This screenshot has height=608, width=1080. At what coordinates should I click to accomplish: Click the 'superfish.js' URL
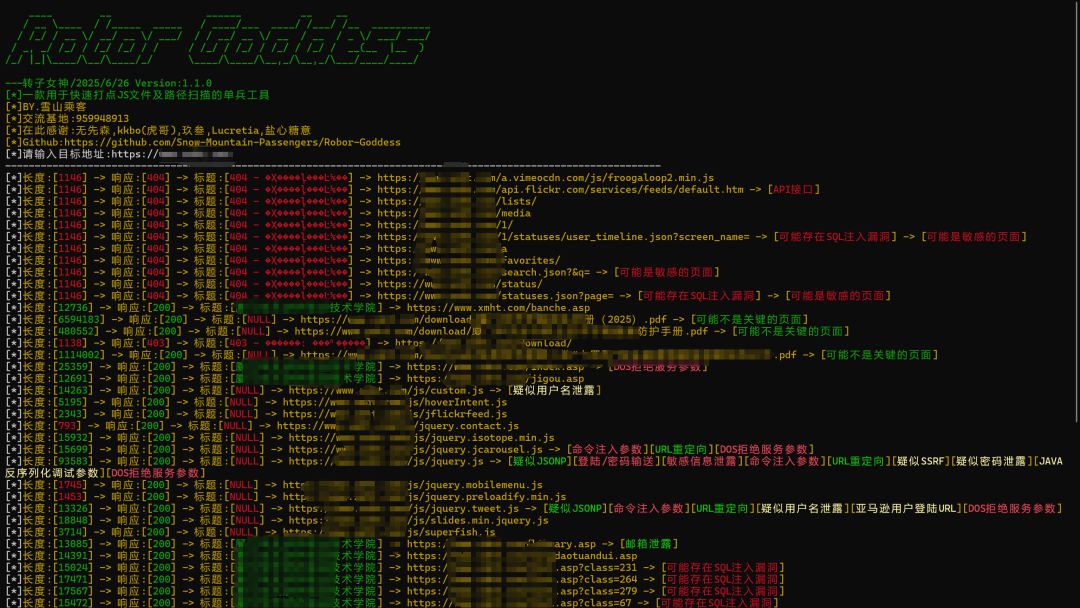click(388, 532)
